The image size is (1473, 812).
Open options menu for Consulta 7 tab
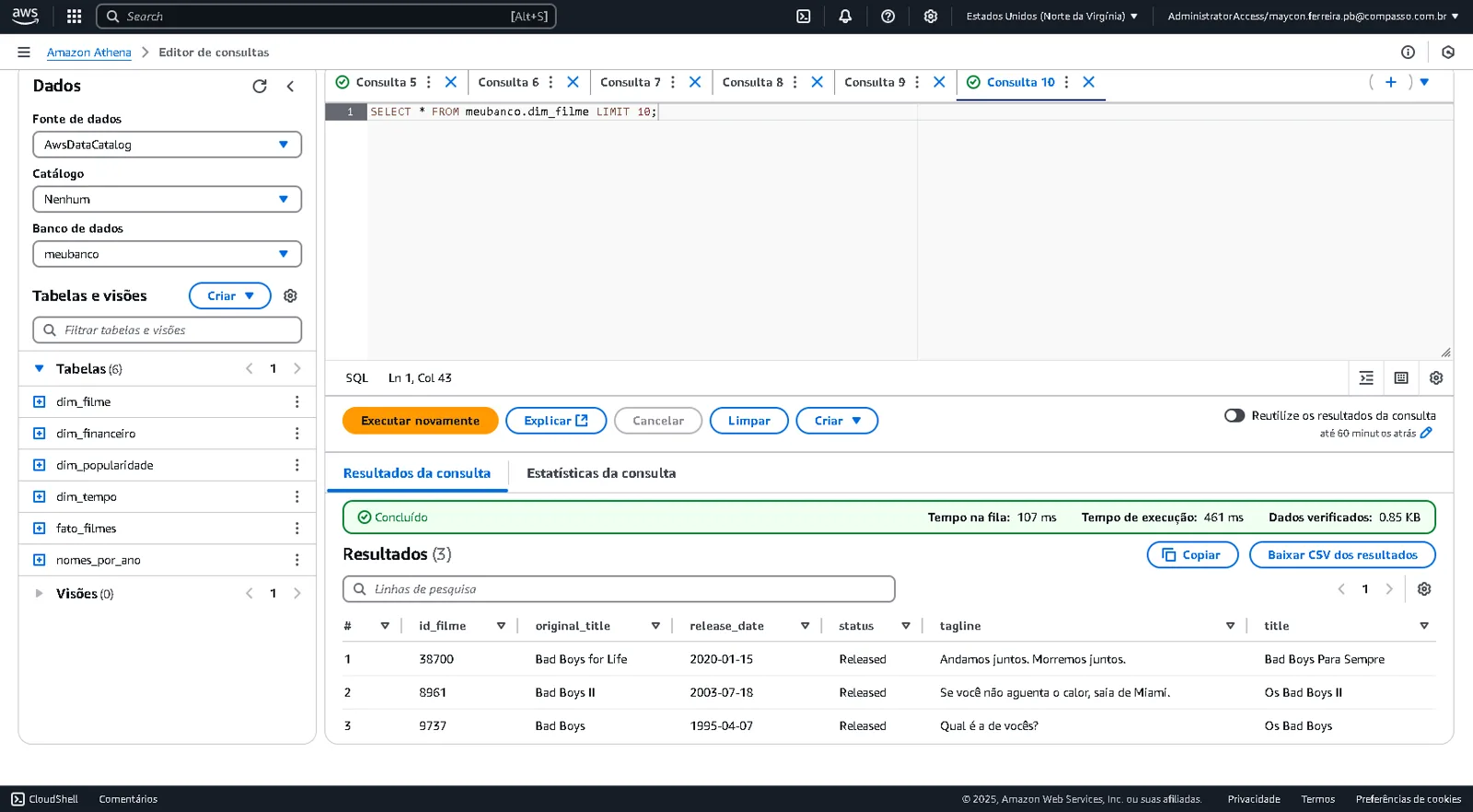coord(673,82)
